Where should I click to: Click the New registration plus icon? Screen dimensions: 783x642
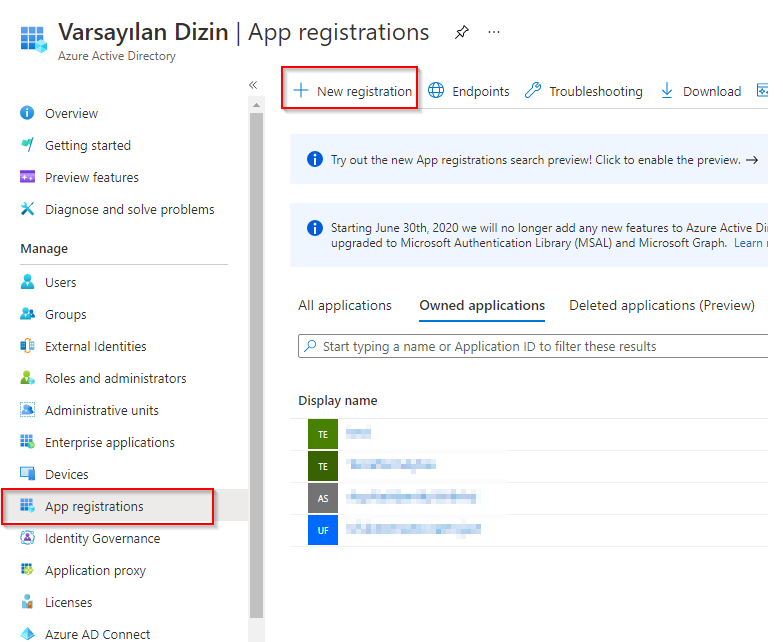[x=301, y=90]
